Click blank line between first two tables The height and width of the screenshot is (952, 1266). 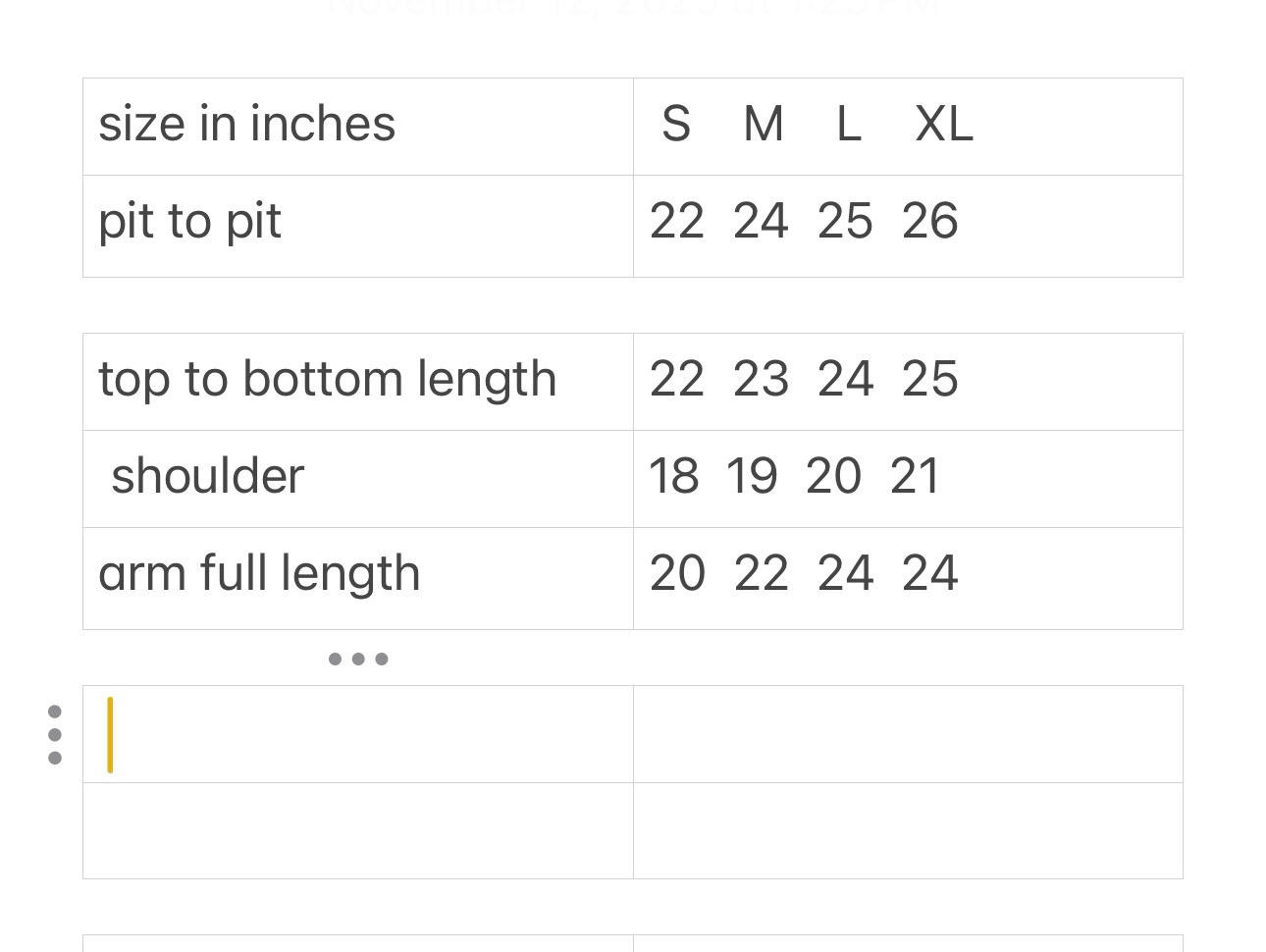[632, 305]
